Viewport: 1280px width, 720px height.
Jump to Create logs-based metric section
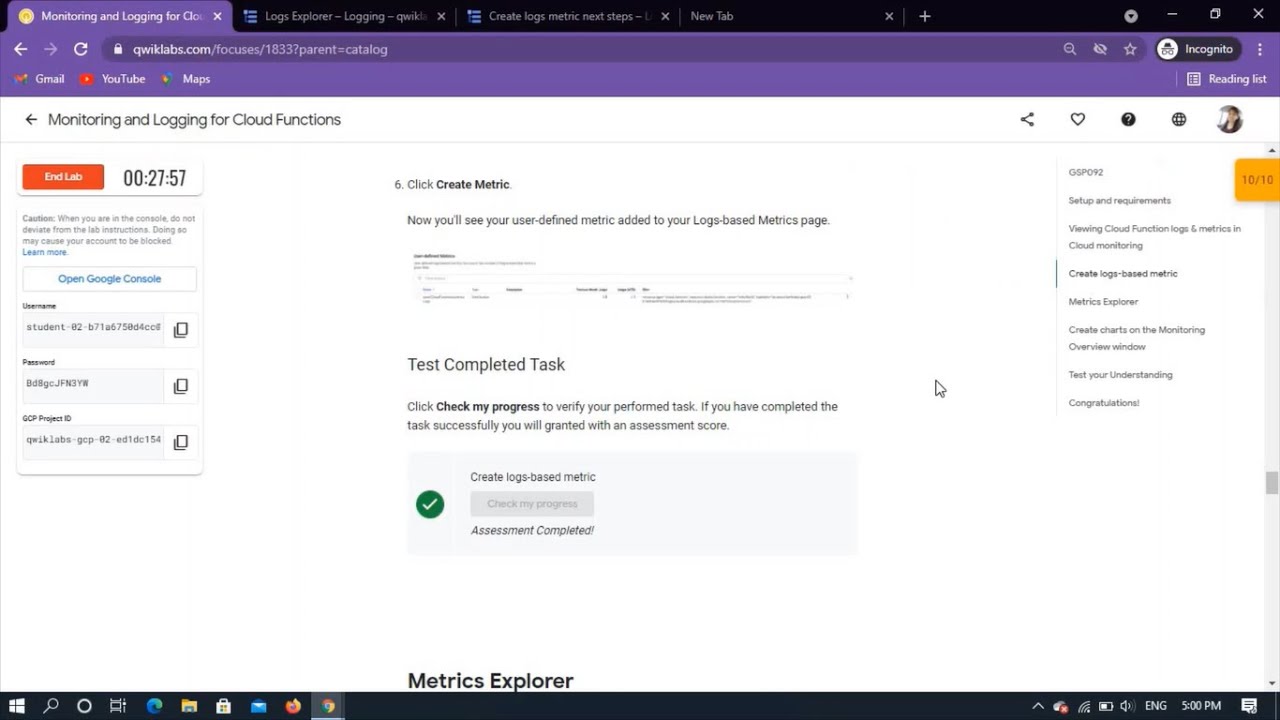coord(1123,273)
